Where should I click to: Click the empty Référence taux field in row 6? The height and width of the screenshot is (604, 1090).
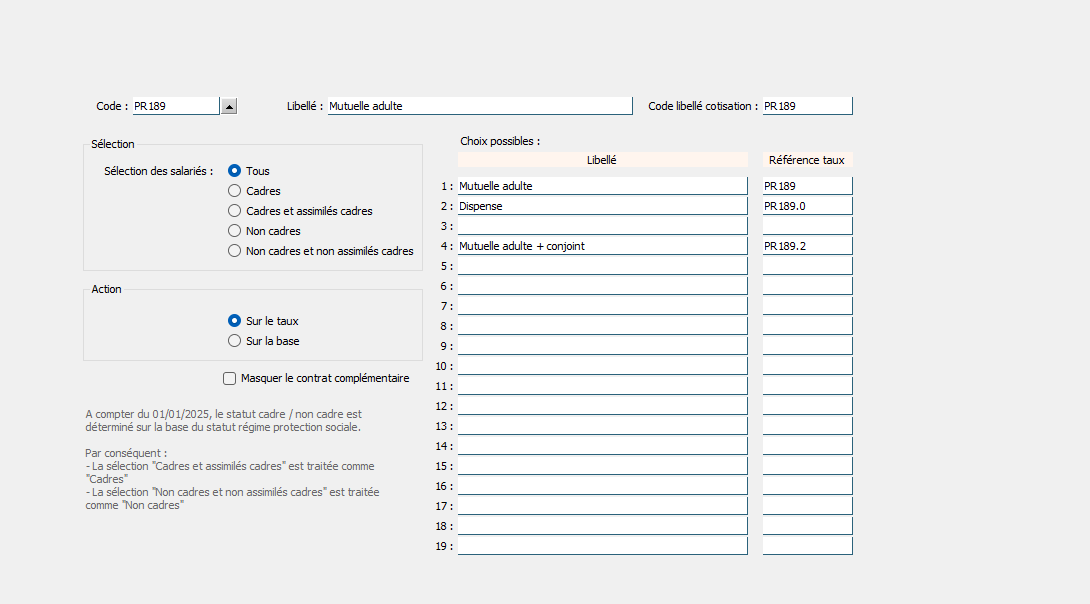pyautogui.click(x=807, y=286)
